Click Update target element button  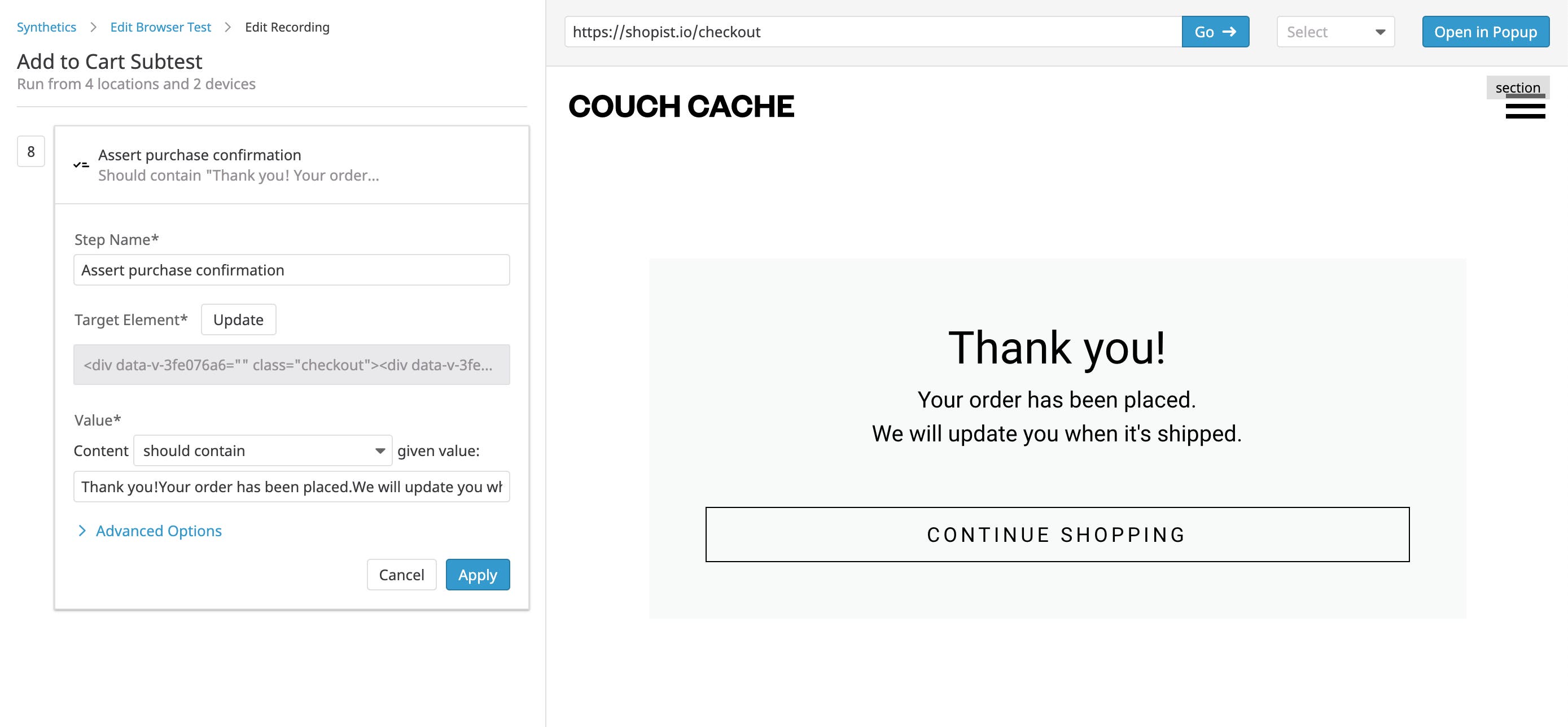point(238,319)
